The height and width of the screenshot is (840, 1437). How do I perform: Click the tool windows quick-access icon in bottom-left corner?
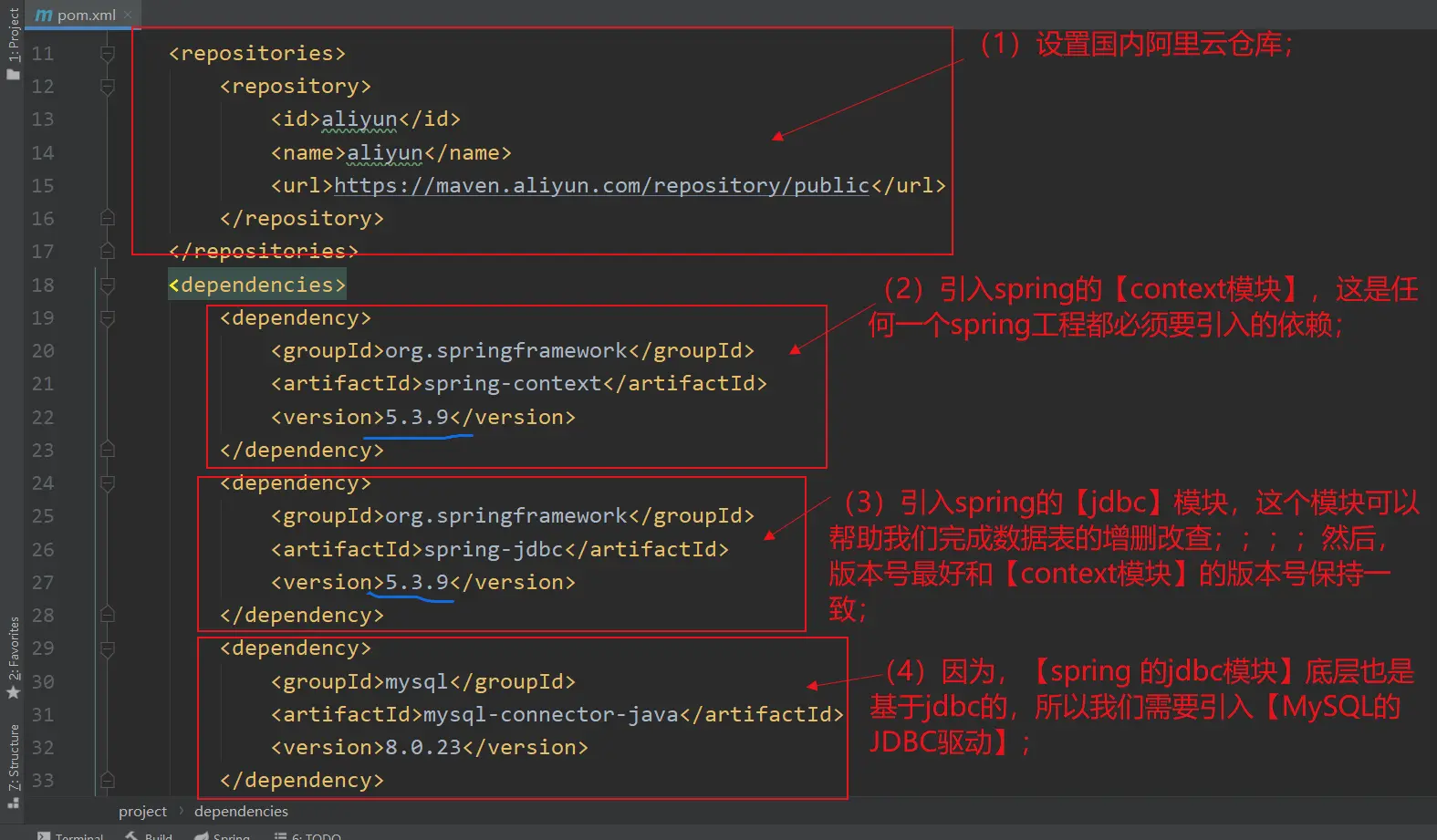point(13,804)
